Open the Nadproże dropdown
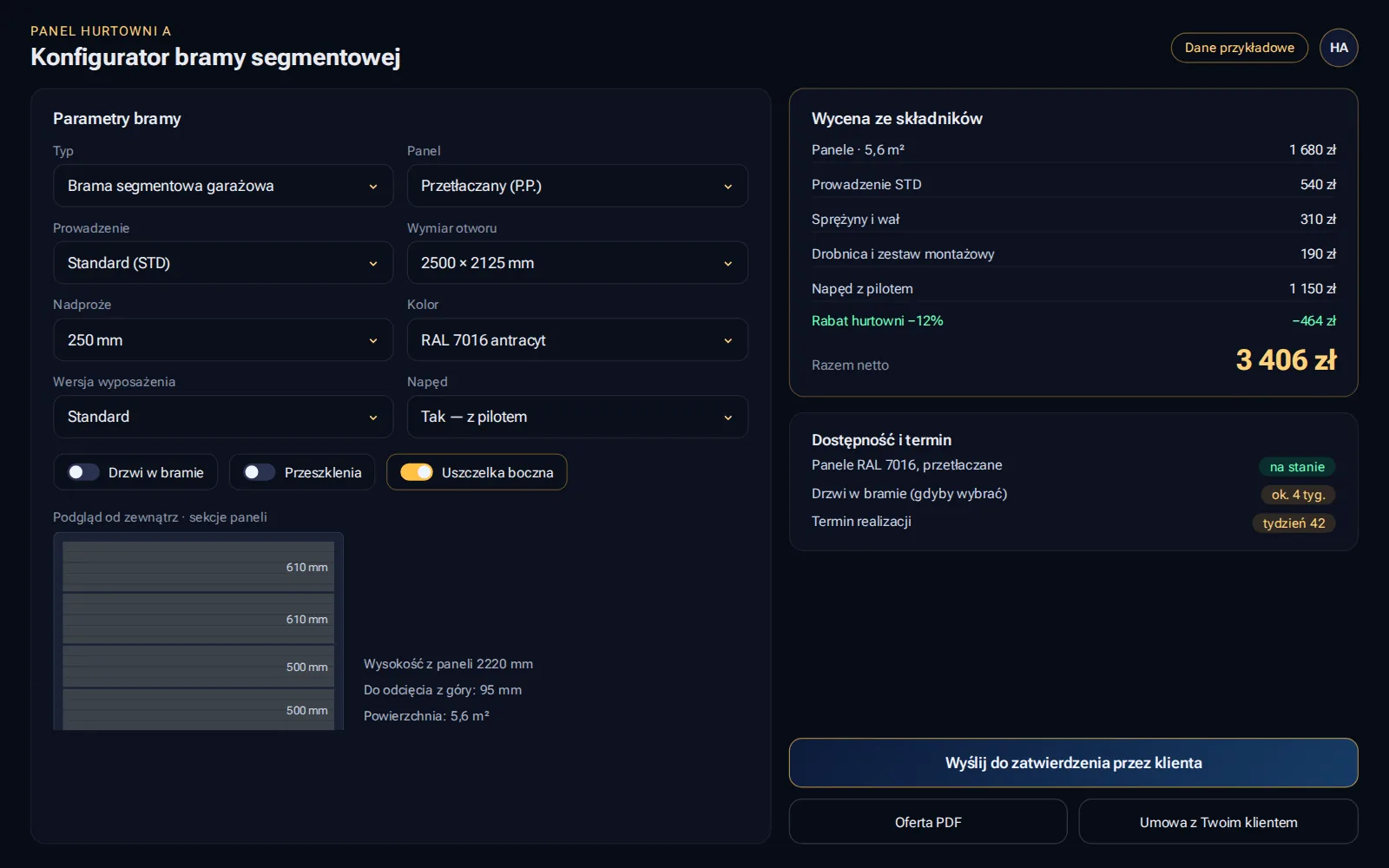 (x=223, y=340)
